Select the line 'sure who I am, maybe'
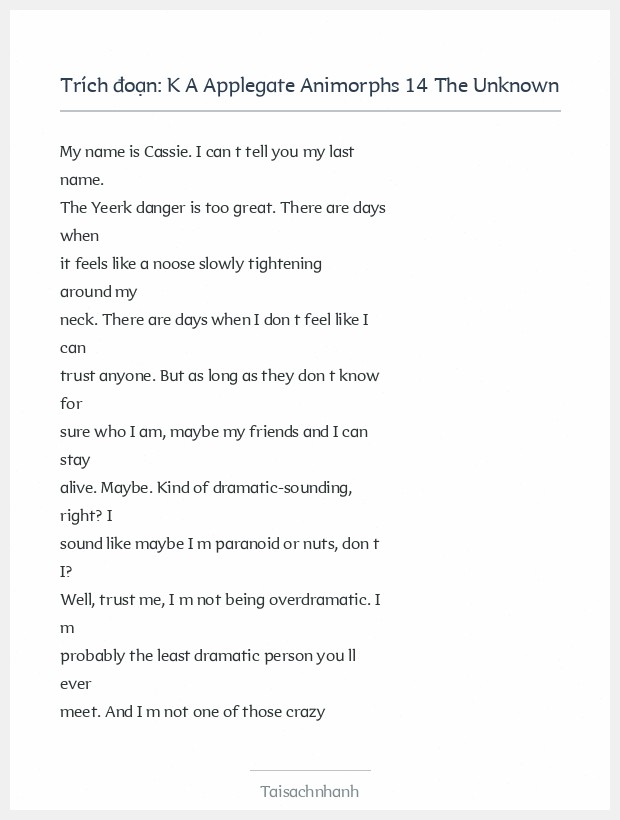This screenshot has width=620, height=820. point(214,432)
